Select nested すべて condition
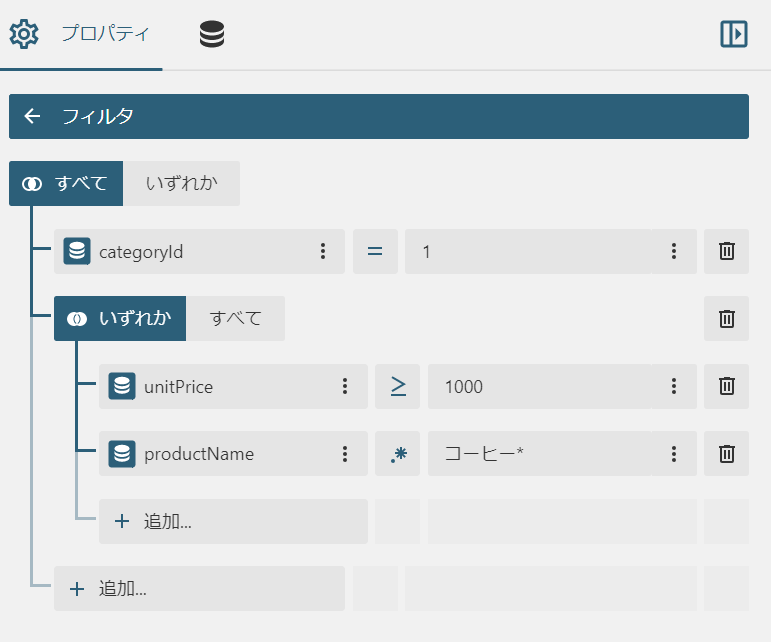Viewport: 771px width, 642px height. [236, 319]
